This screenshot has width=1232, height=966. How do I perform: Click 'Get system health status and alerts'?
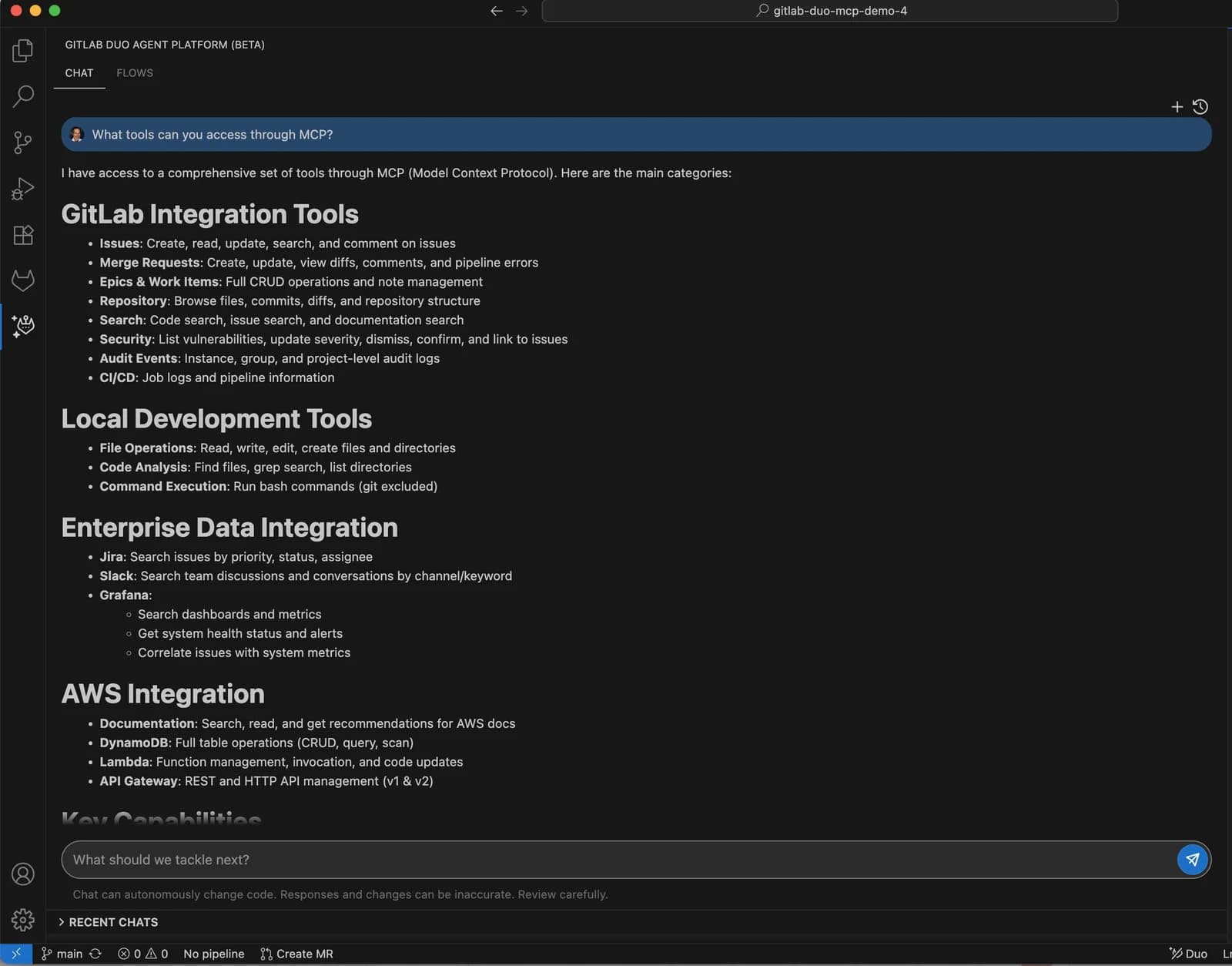pyautogui.click(x=240, y=633)
